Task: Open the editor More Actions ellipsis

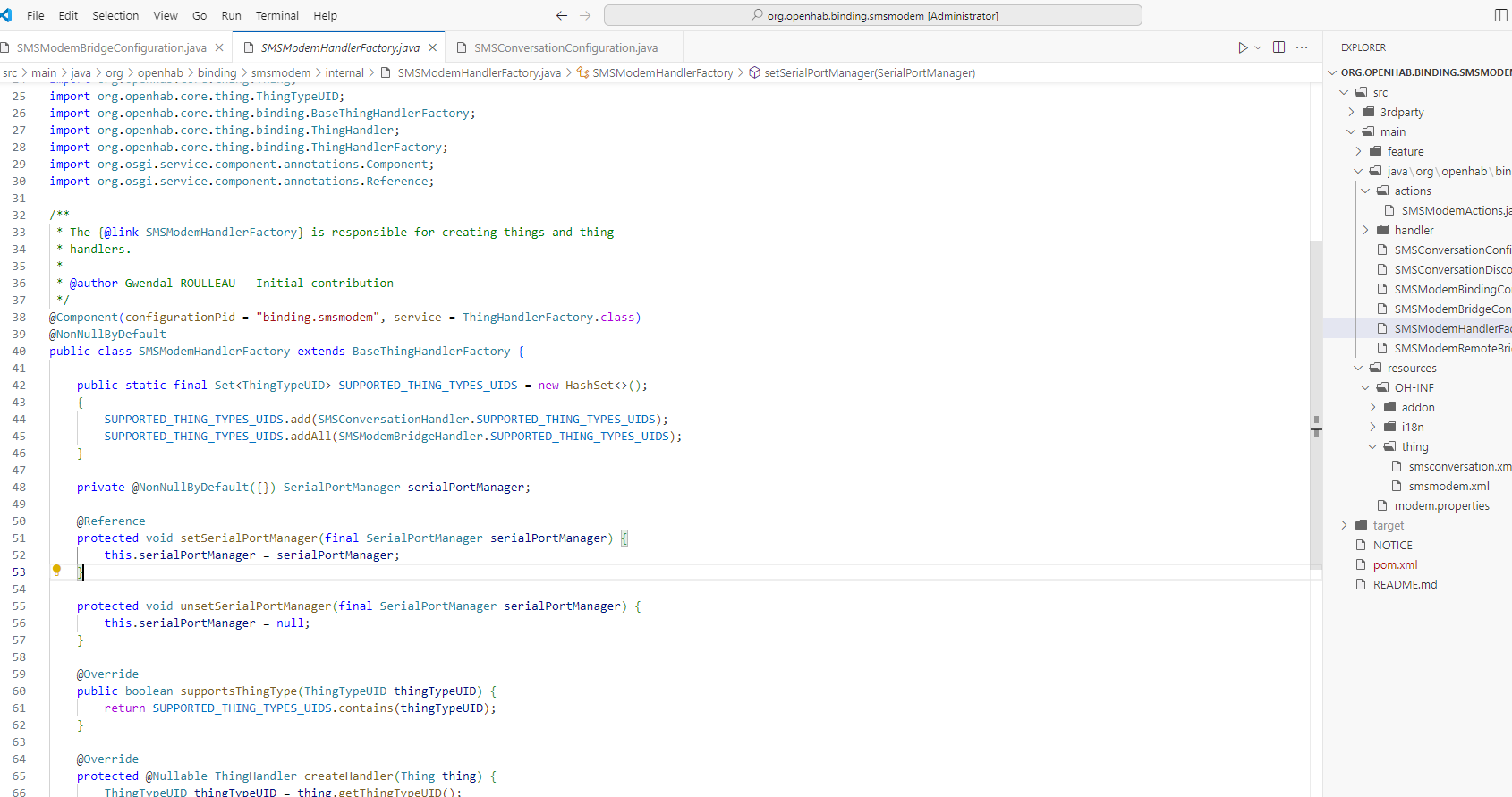Action: [x=1302, y=47]
